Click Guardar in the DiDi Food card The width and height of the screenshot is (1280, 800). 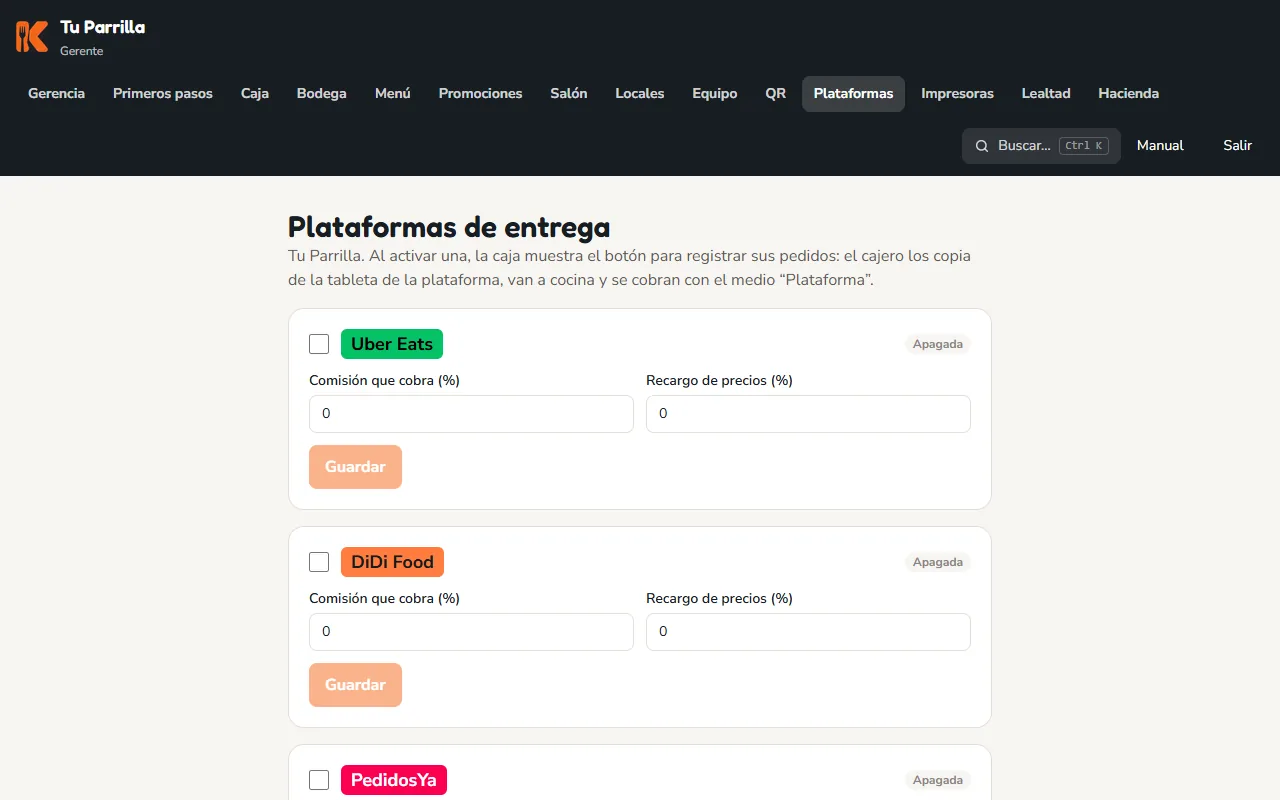pos(355,685)
